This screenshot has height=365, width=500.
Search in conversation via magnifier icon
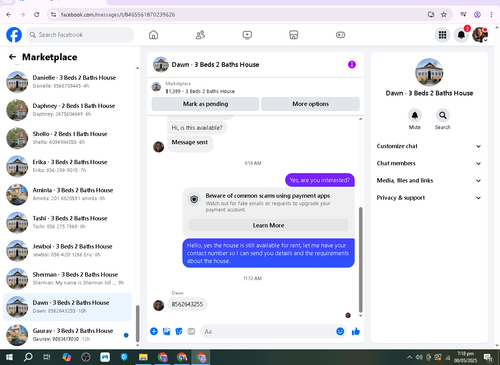[443, 115]
